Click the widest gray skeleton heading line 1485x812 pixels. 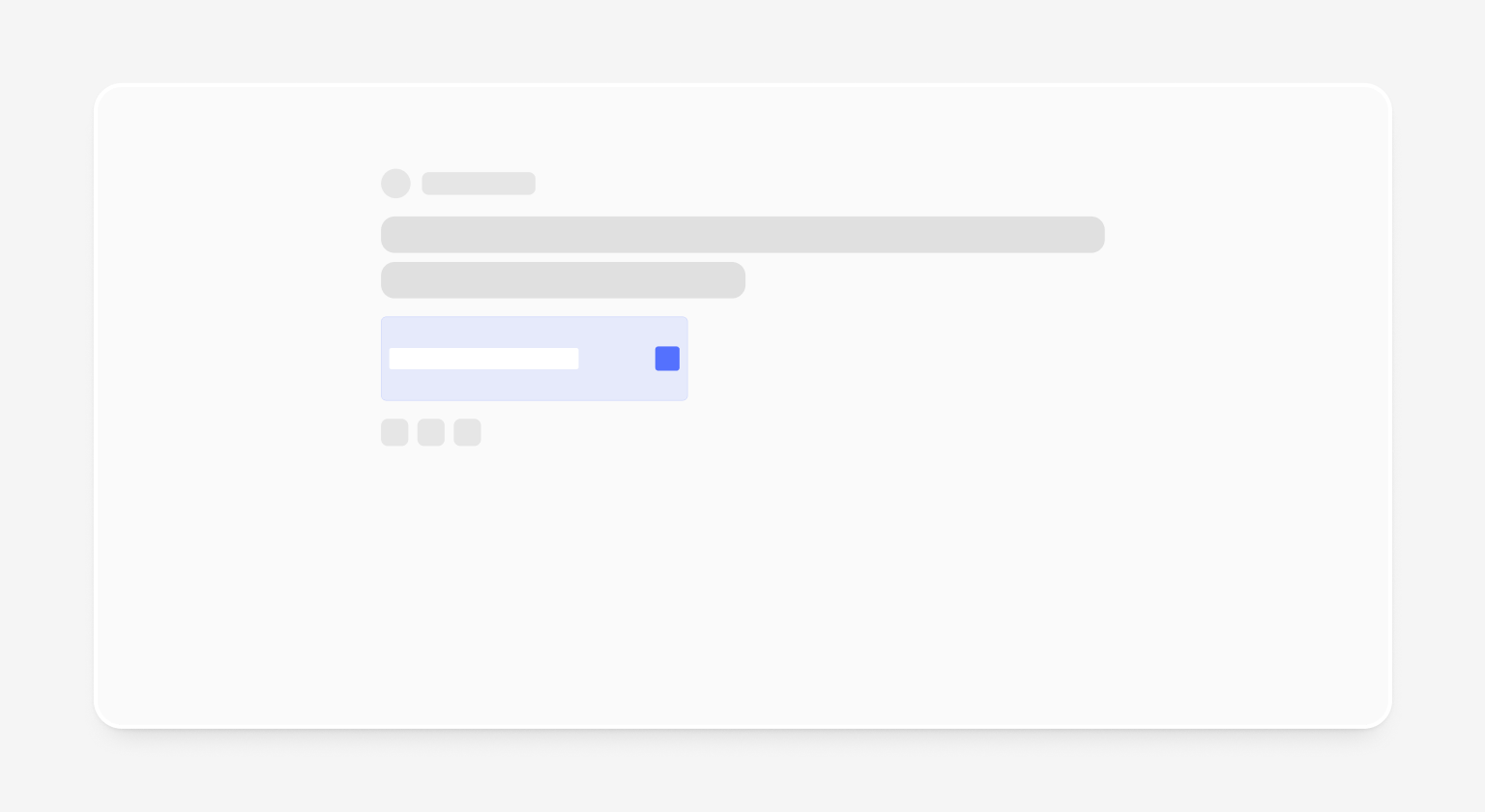coord(742,235)
